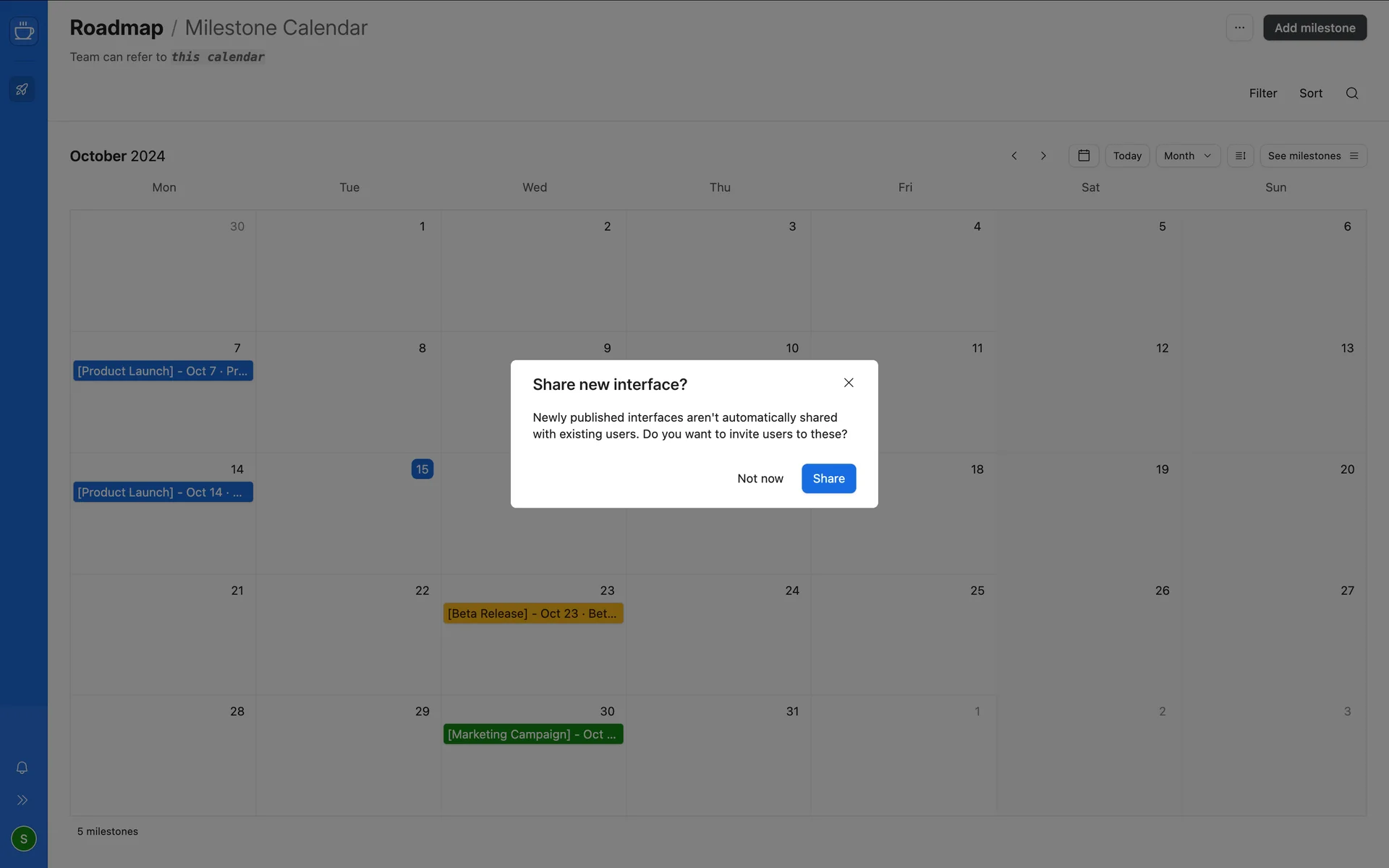Go to the next month
Screen dimensions: 1389x868
tap(1043, 156)
